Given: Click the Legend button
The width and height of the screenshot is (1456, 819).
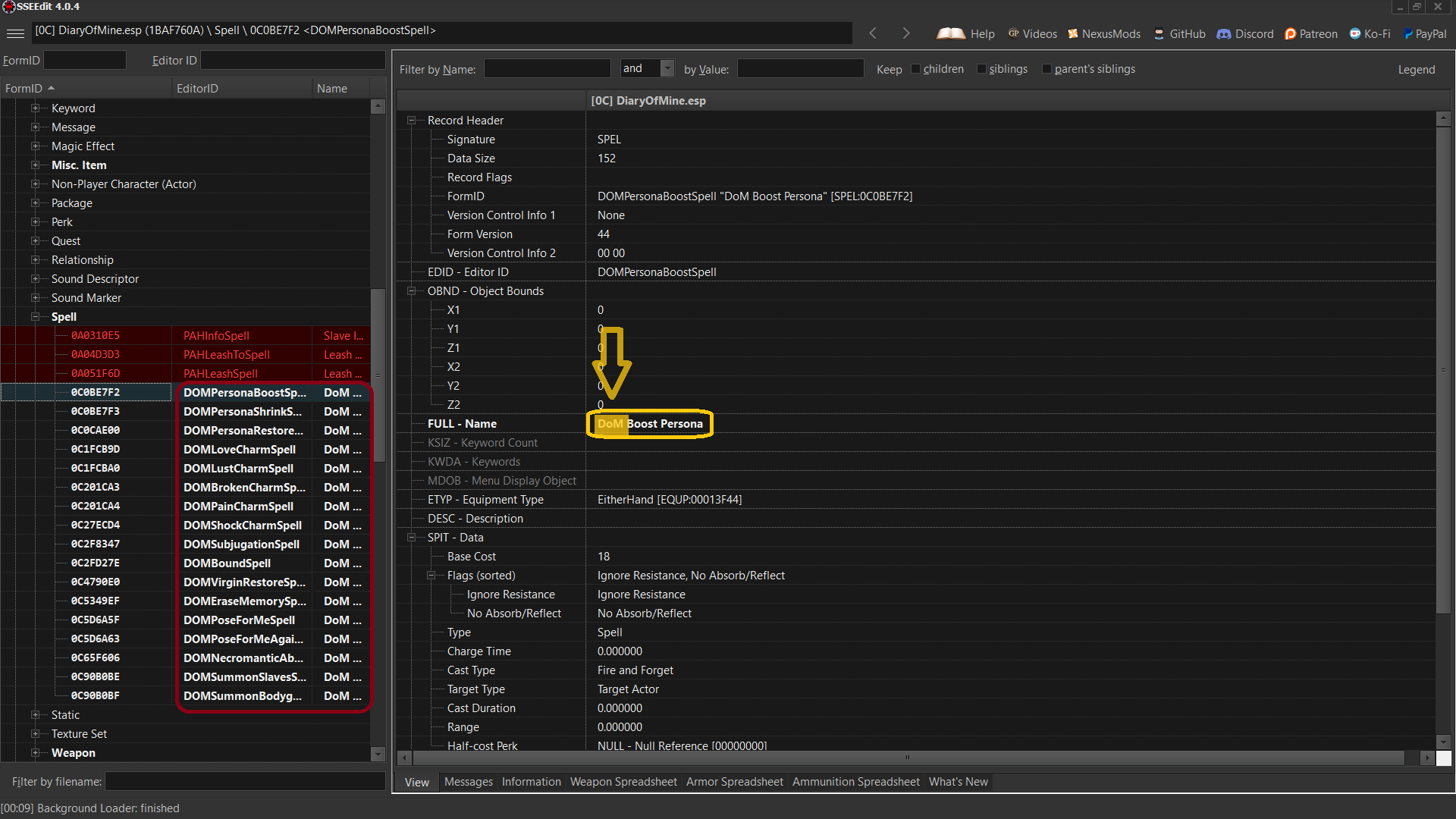Looking at the screenshot, I should [1416, 70].
